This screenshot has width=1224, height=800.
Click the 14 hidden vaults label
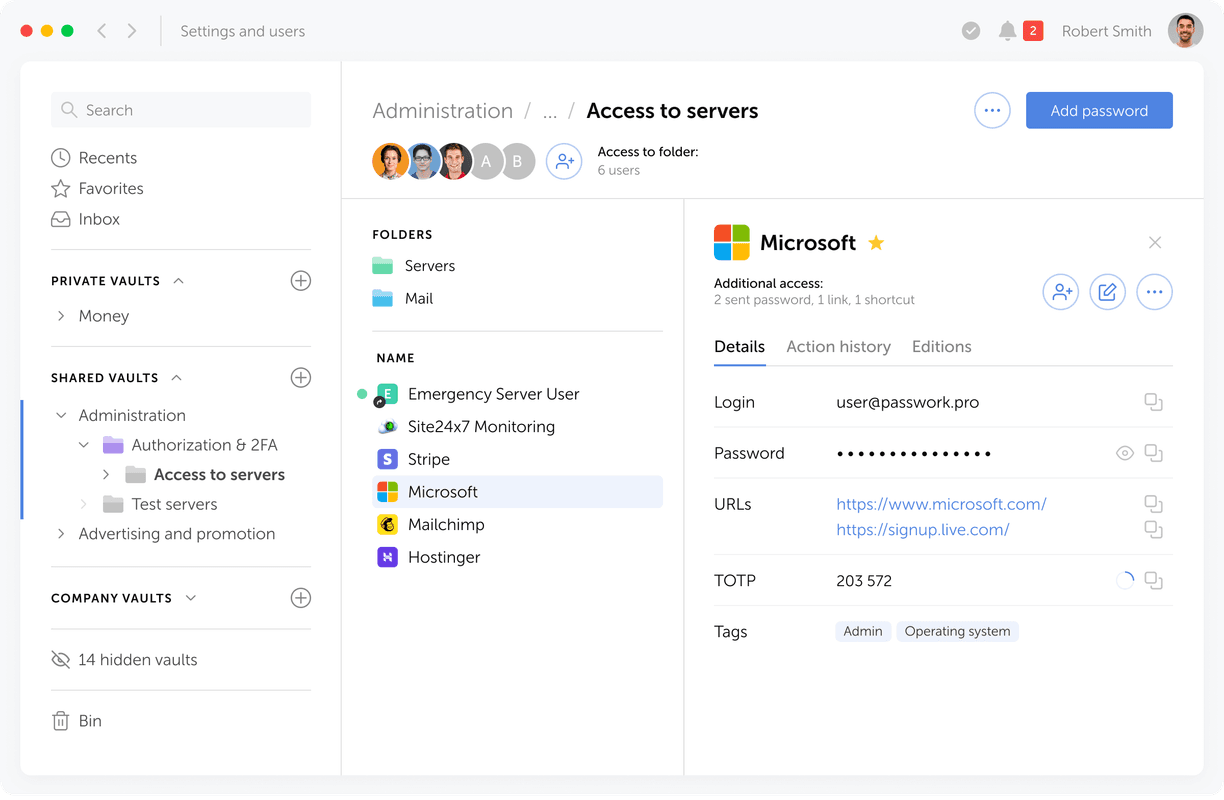138,660
